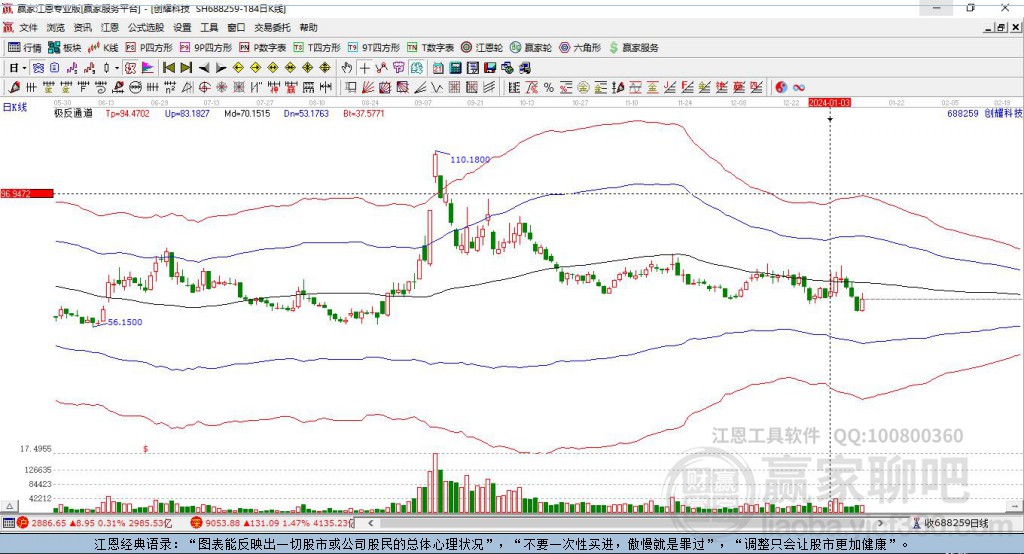Click the 7% percentage tool icon
The image size is (1024, 554).
(532, 88)
